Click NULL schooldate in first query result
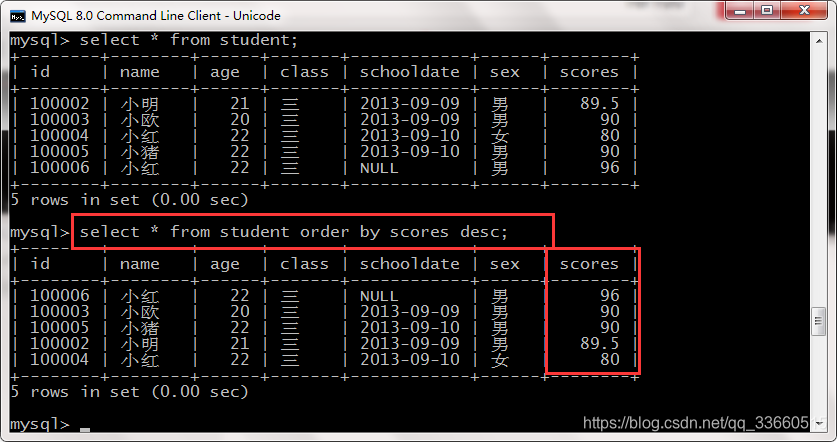 pos(379,168)
